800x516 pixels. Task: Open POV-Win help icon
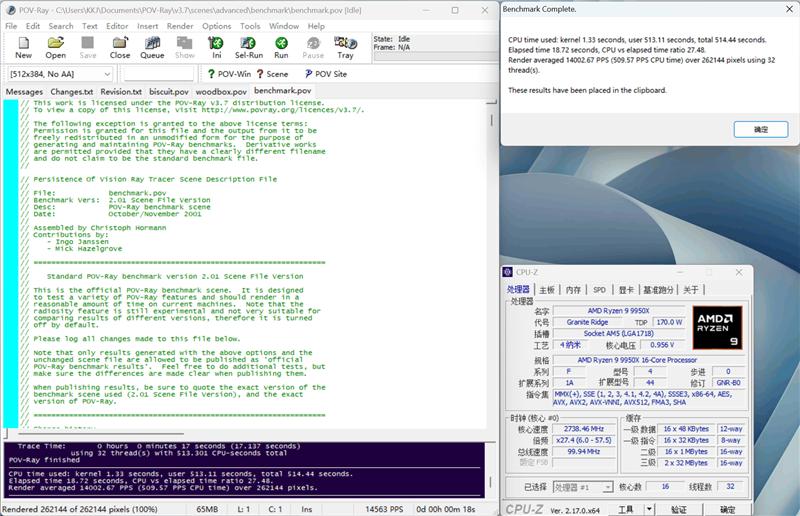229,74
